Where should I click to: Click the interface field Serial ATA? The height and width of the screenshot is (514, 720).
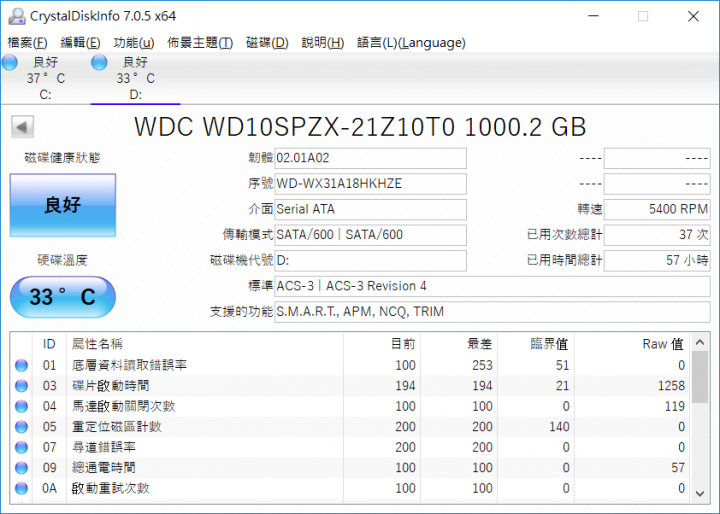(x=370, y=209)
